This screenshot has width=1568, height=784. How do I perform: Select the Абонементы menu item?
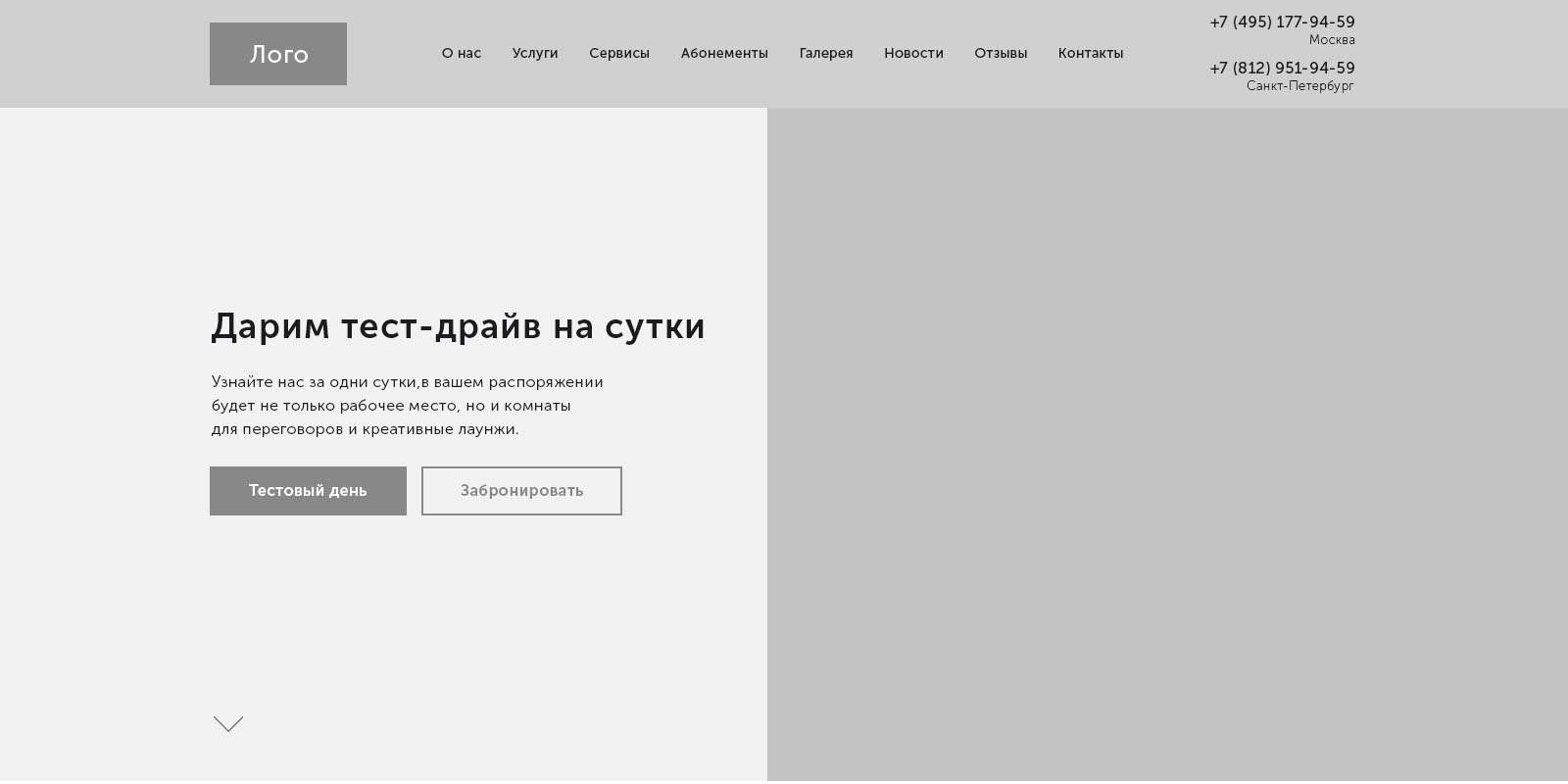tap(724, 54)
